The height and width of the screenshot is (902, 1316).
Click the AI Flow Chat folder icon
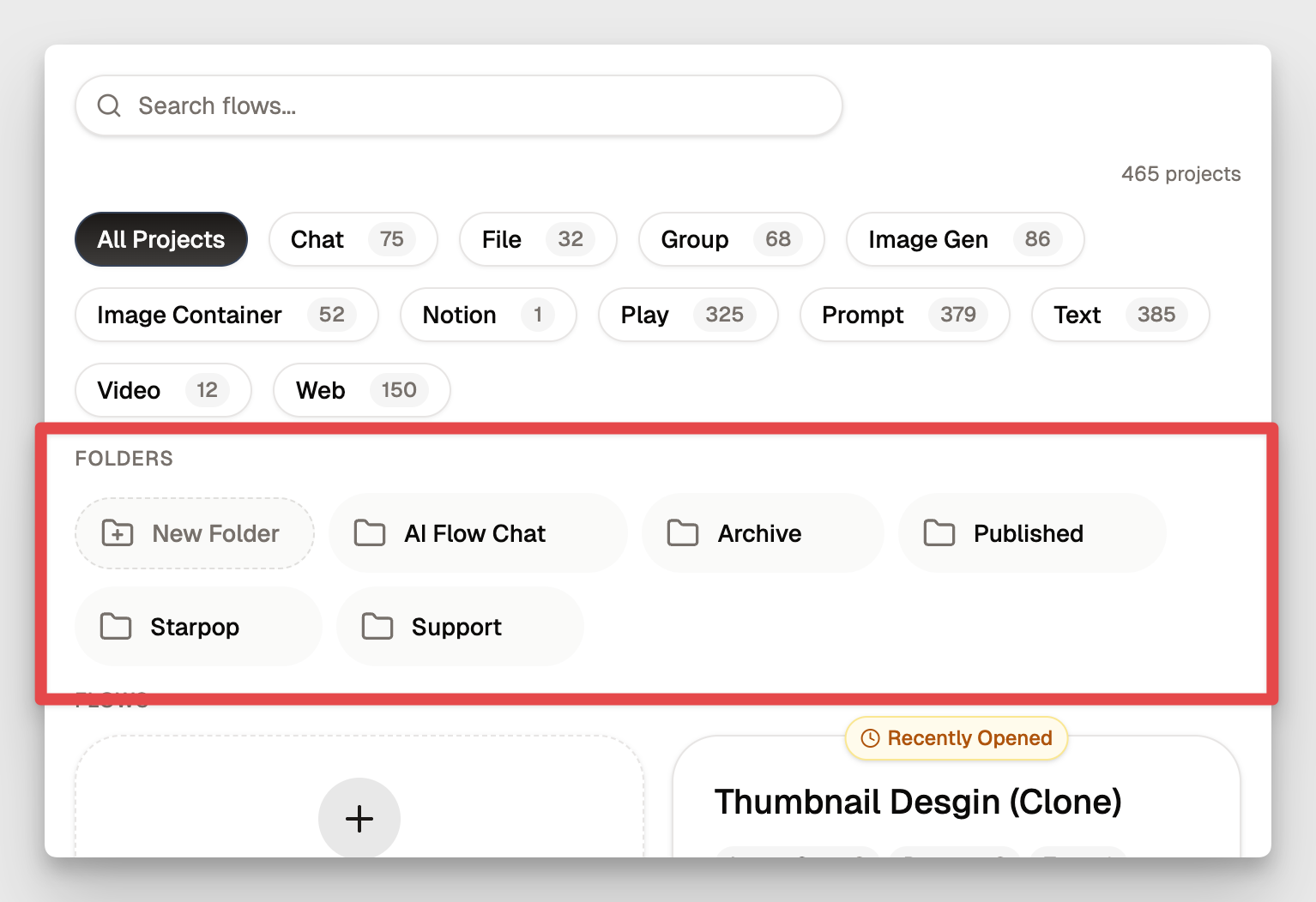[370, 533]
